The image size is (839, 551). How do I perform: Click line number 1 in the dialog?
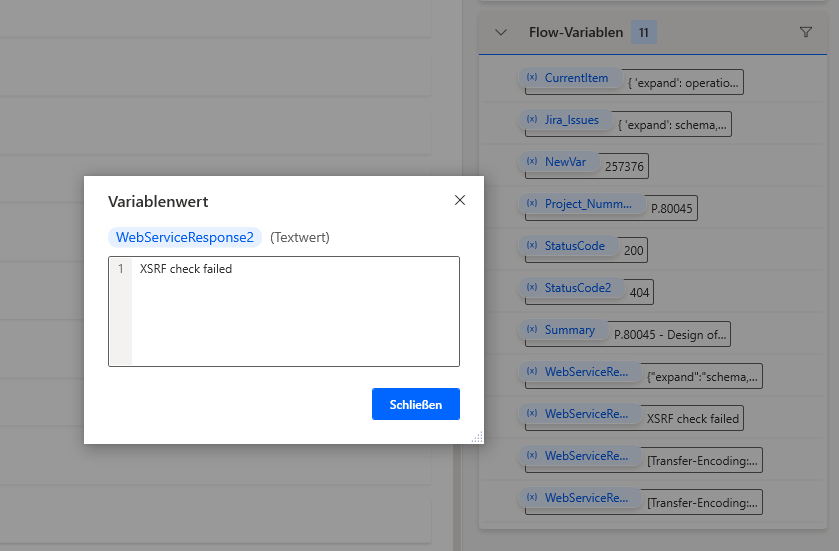click(121, 269)
